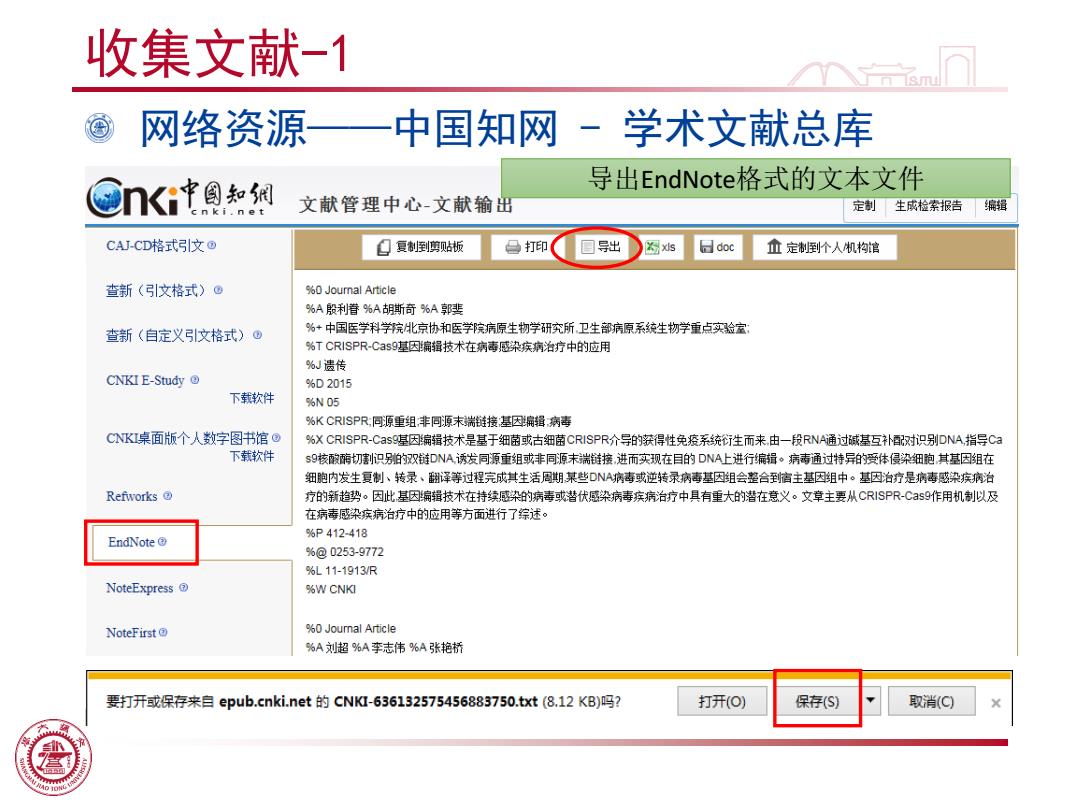
Task: Switch to 查新（自定义引文格式） format
Action: [176, 335]
